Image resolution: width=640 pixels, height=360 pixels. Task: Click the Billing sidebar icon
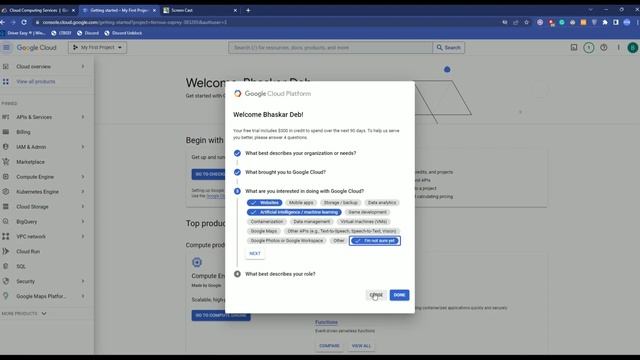click(x=6, y=132)
